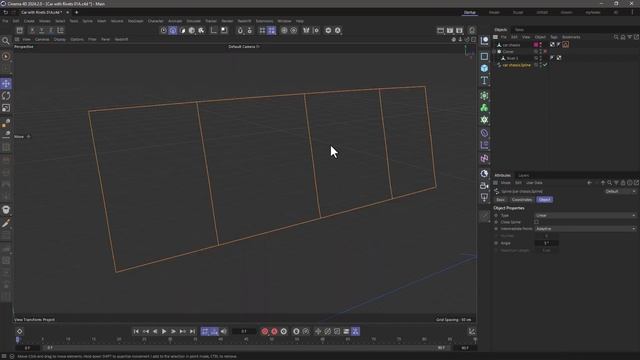Select the Scale tool in left toolbar
640x360 pixels.
pos(6,108)
